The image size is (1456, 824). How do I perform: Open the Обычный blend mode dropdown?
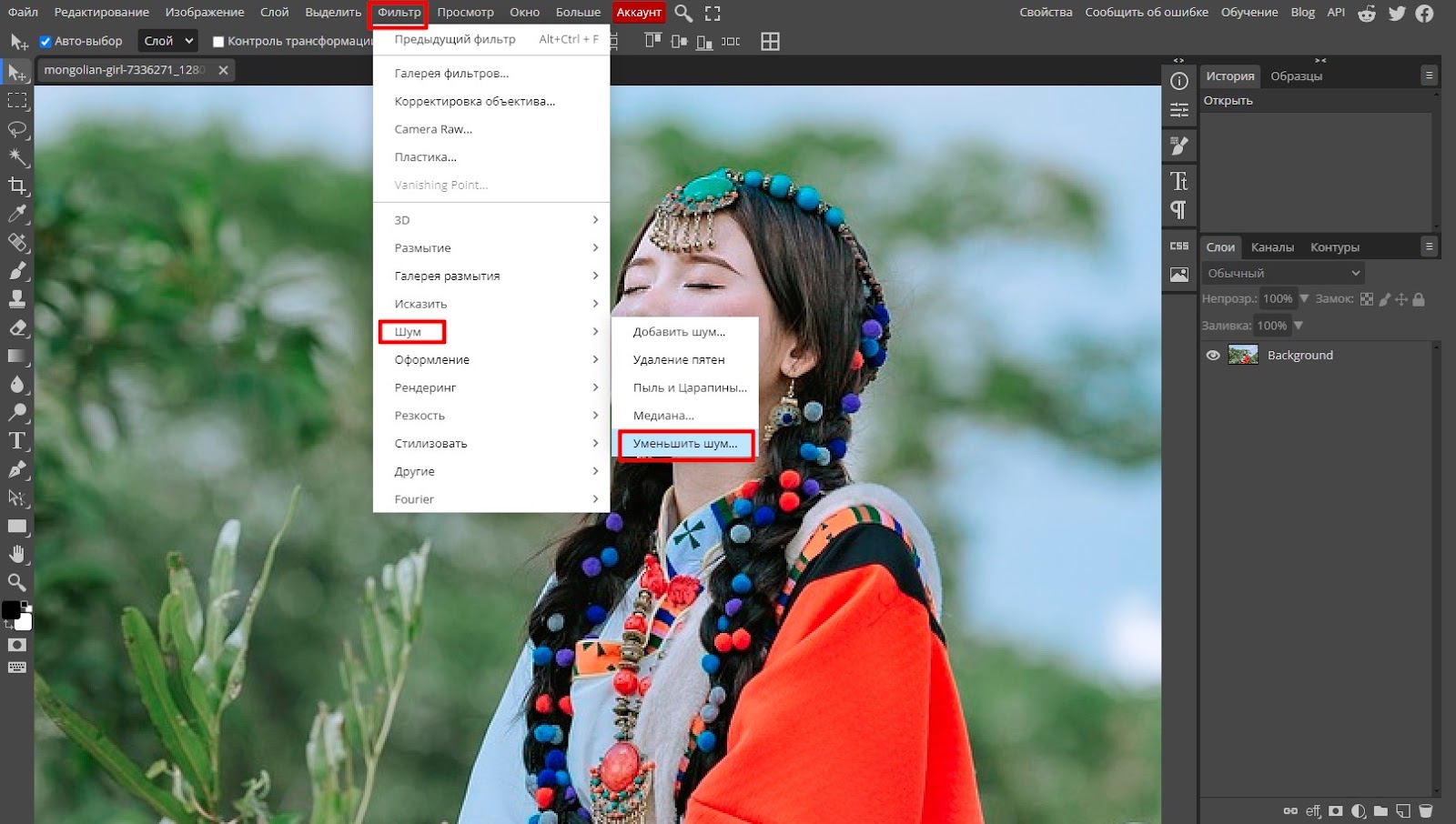[x=1282, y=272]
